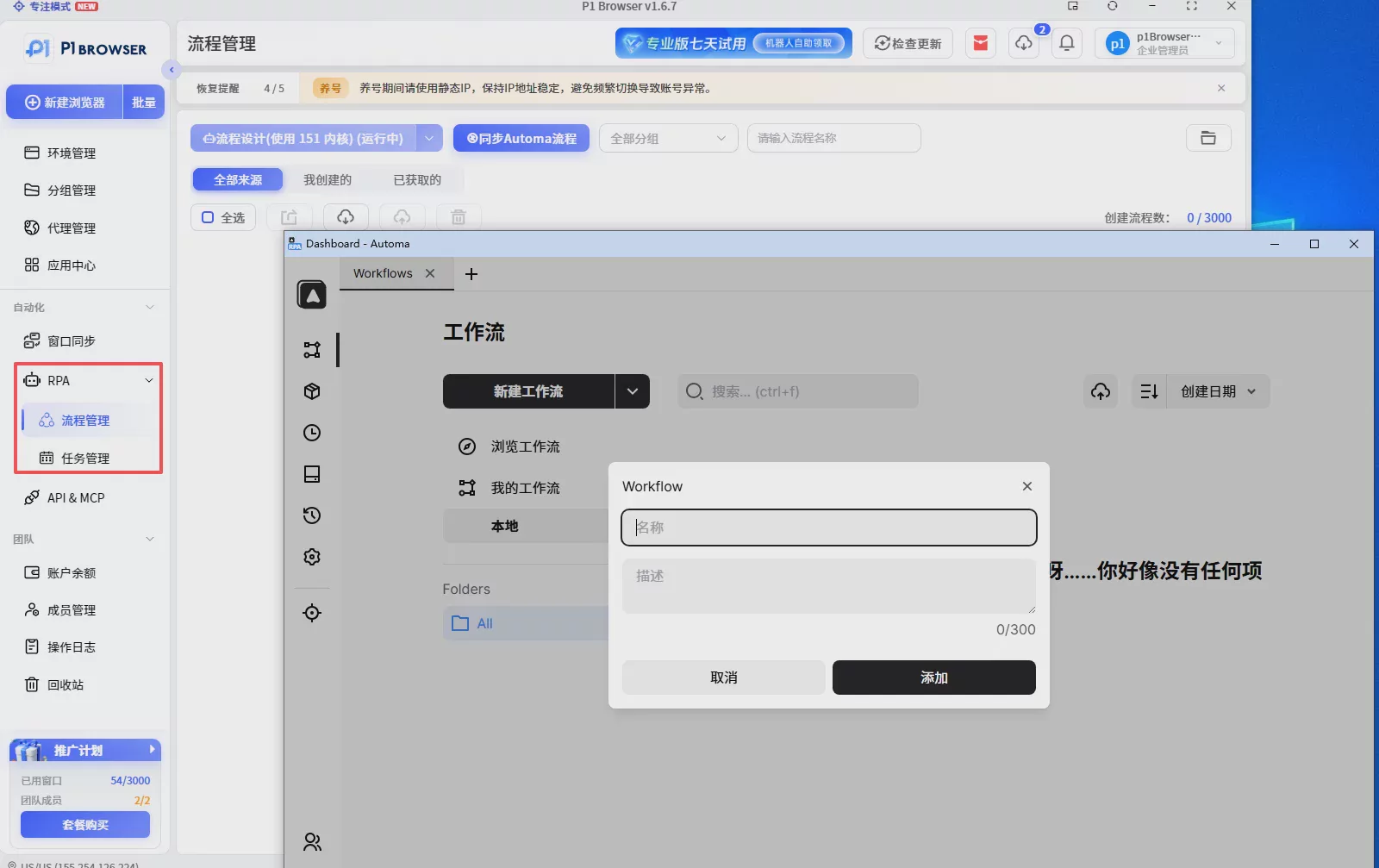The height and width of the screenshot is (868, 1379).
Task: Click the Automa users icon at sidebar bottom
Action: click(x=312, y=842)
